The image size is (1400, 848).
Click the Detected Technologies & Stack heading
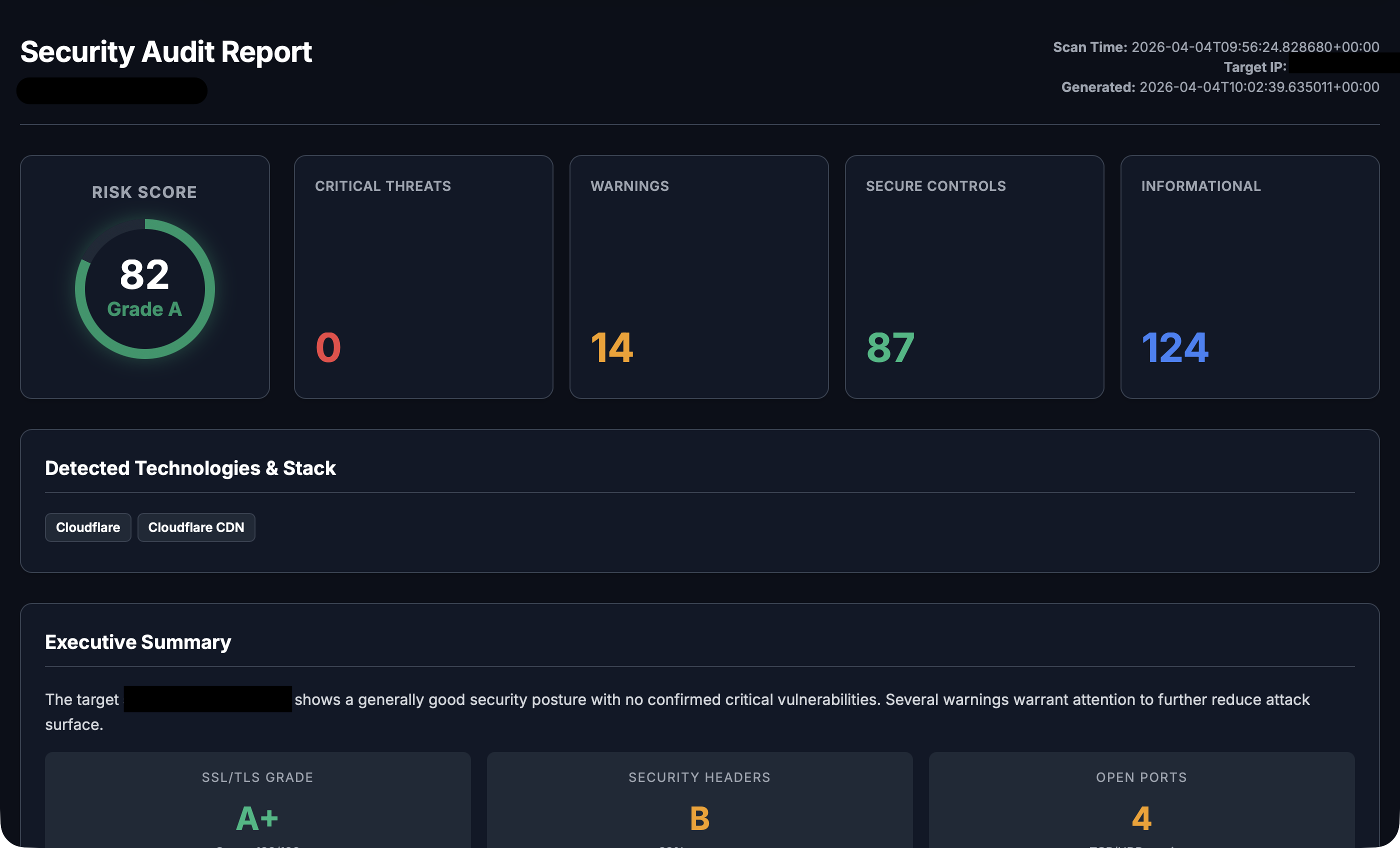click(x=190, y=468)
